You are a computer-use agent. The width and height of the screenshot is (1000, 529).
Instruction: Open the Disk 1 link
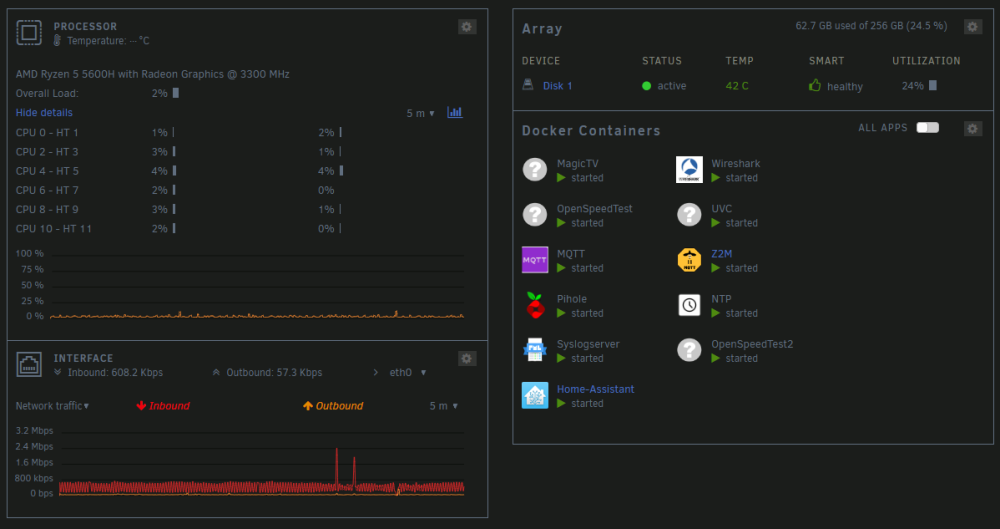click(557, 86)
